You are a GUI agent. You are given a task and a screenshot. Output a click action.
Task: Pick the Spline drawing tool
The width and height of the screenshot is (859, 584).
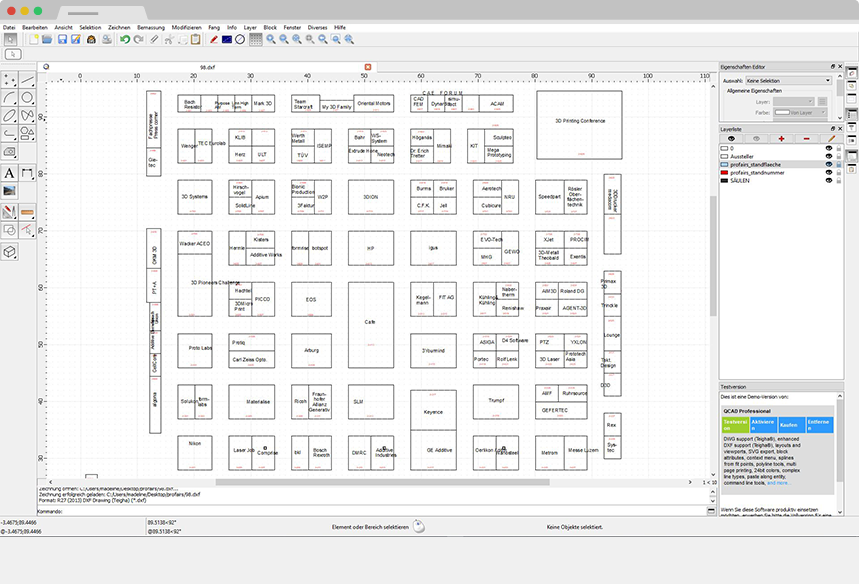click(27, 116)
